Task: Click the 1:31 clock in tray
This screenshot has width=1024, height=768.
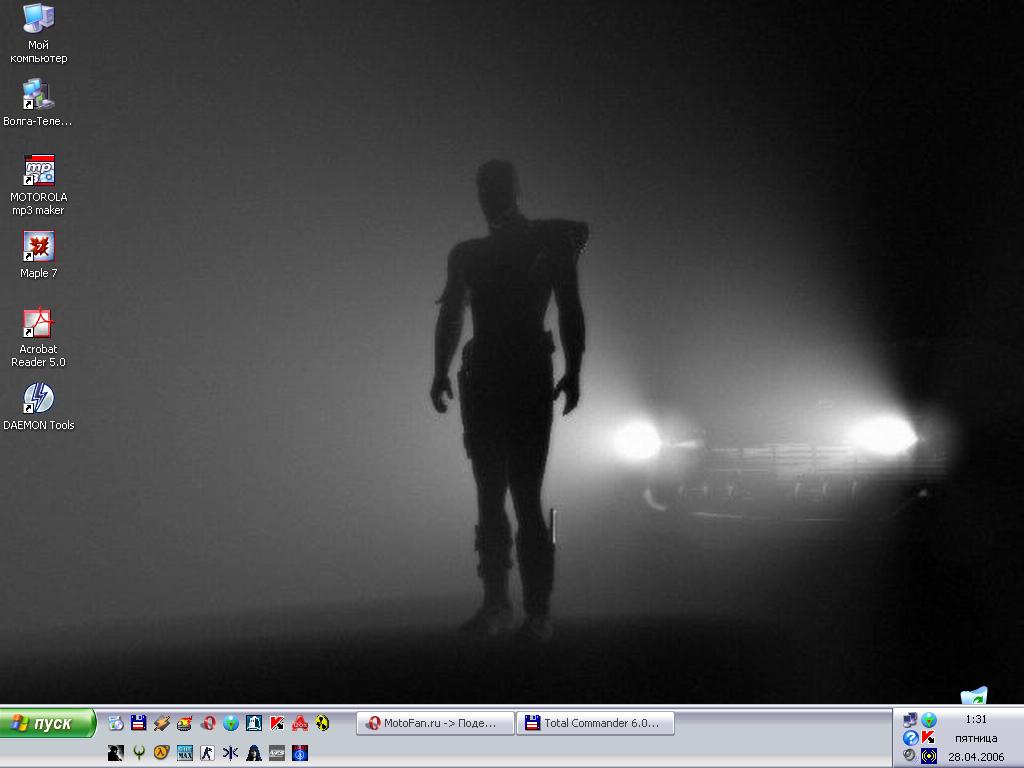Action: coord(976,719)
